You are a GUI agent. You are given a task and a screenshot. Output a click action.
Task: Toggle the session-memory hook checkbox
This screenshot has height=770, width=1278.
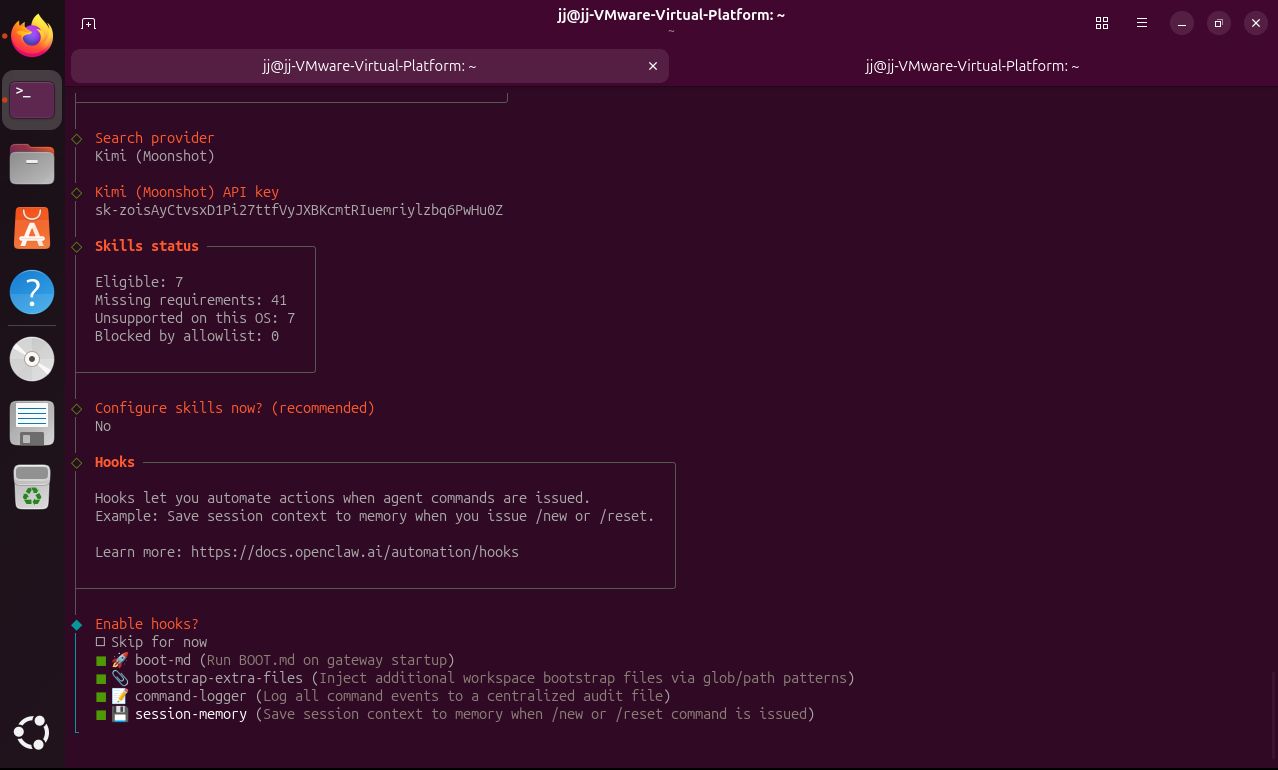click(101, 714)
